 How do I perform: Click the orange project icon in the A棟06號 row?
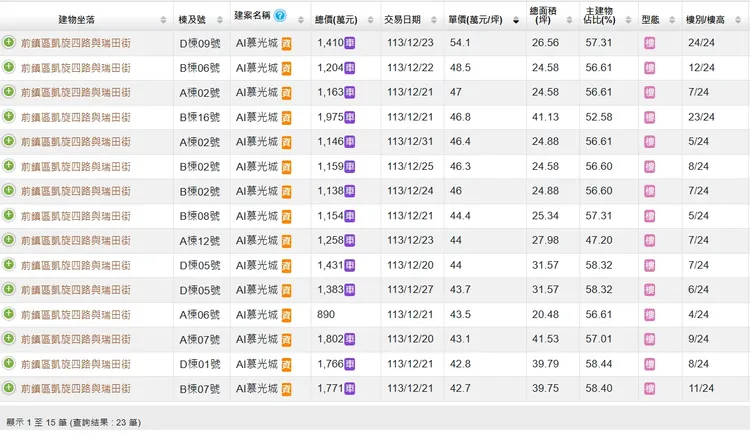click(x=286, y=315)
